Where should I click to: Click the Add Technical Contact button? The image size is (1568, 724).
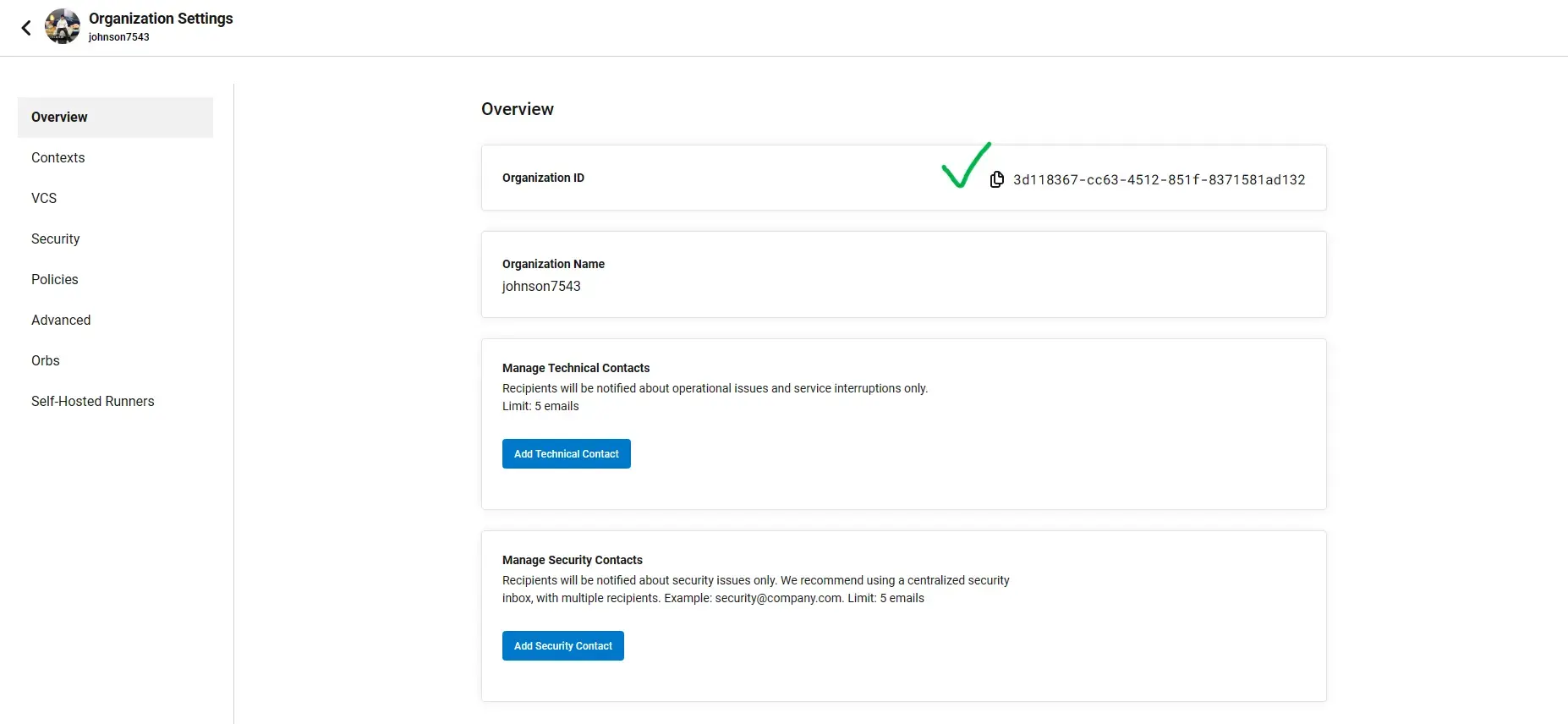[567, 454]
